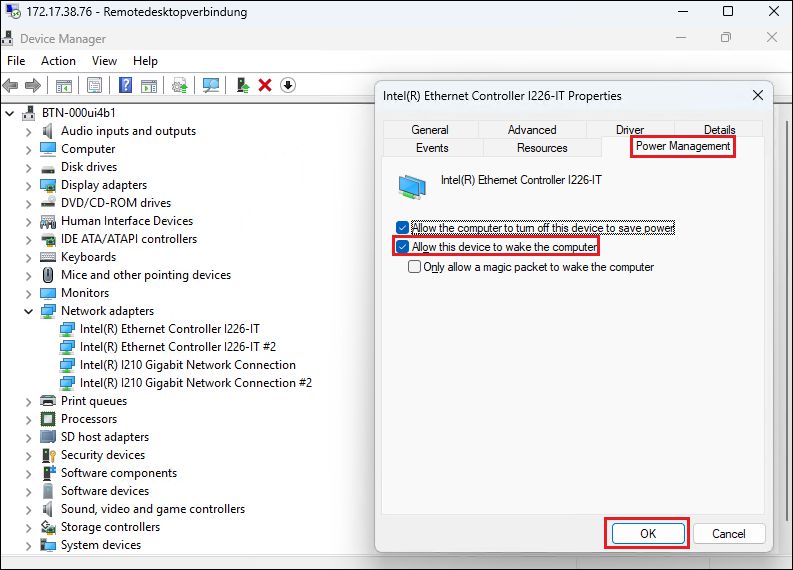Viewport: 793px width, 570px height.
Task: Collapse the Network adapters category
Action: (29, 311)
